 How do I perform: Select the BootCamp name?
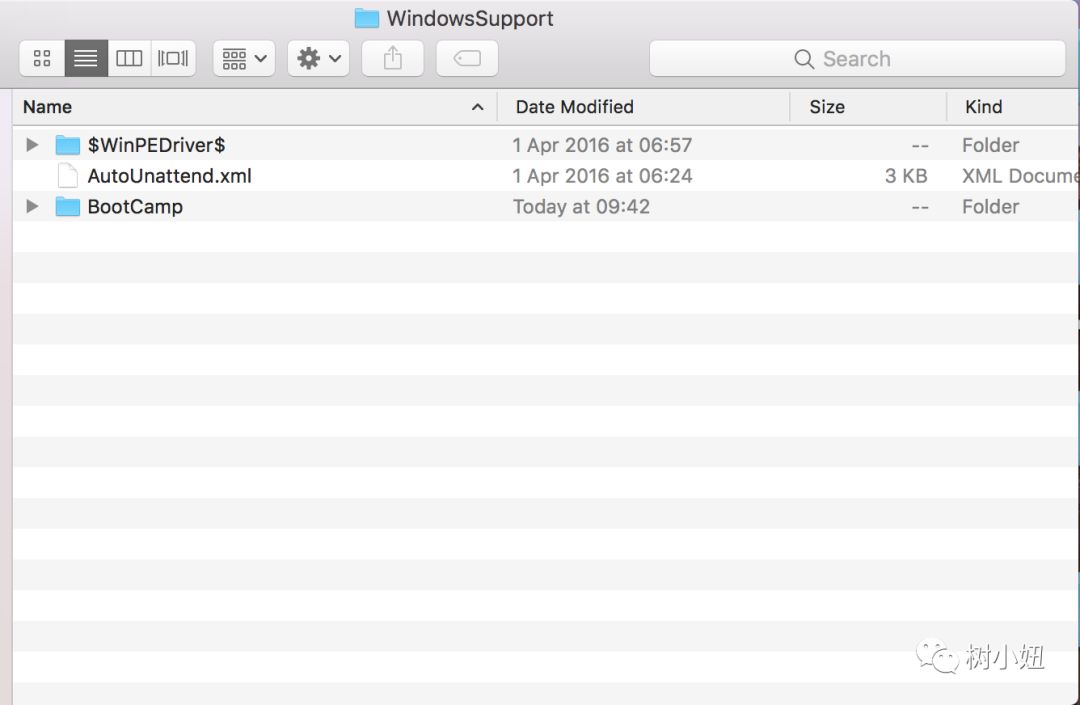coord(135,207)
